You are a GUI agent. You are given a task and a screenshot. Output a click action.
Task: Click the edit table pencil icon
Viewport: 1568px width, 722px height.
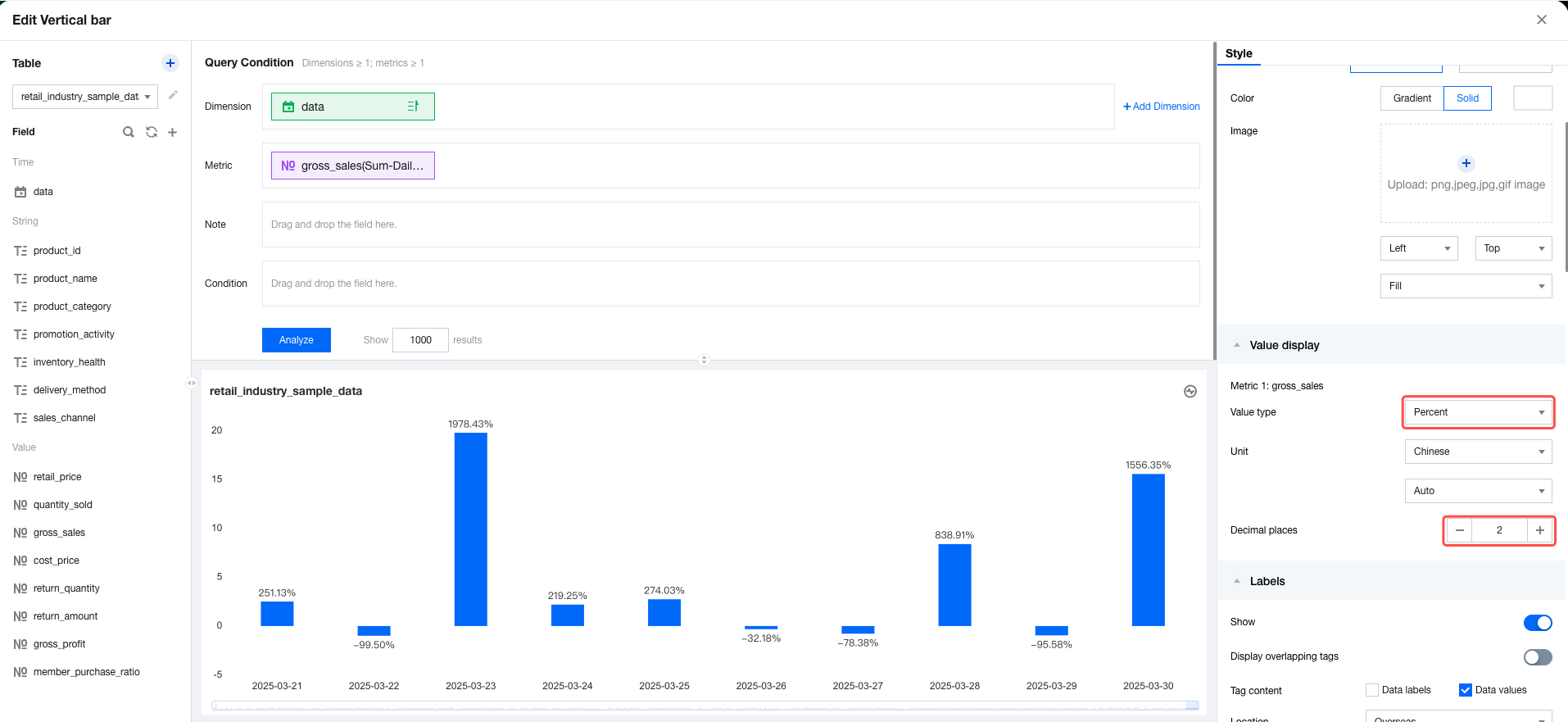[173, 95]
